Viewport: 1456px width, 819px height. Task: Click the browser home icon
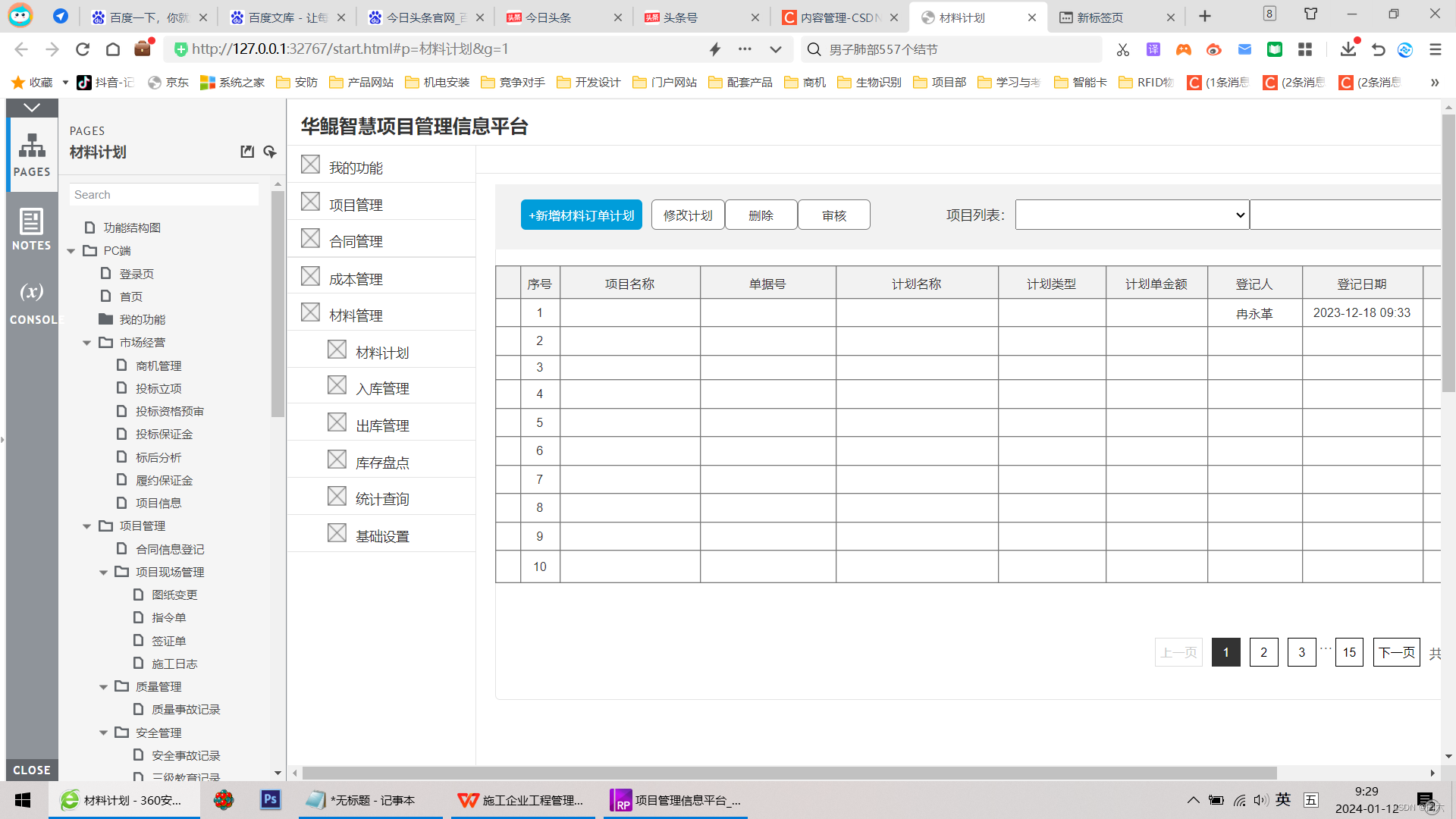113,49
